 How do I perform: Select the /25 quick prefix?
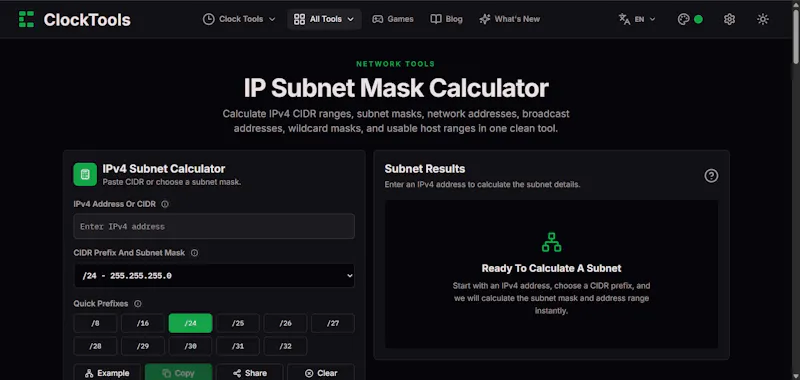(238, 323)
